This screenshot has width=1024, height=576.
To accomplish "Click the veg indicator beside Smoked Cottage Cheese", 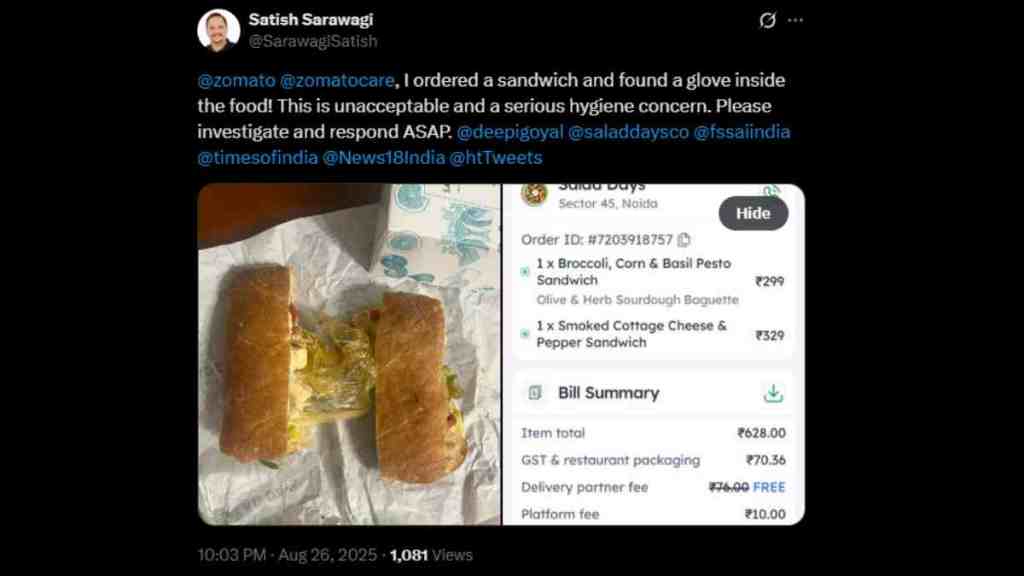I will (x=526, y=333).
